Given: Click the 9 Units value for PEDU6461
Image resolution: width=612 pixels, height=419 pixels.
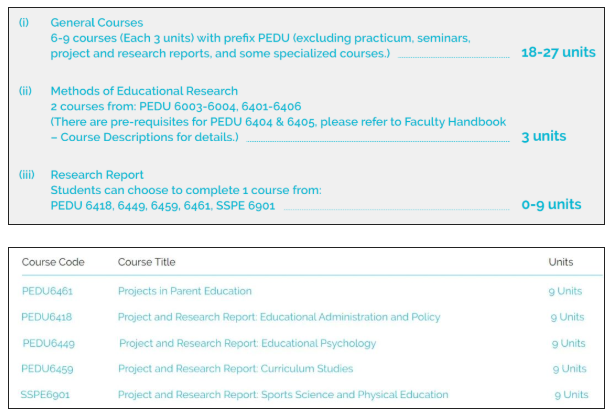Looking at the screenshot, I should (x=567, y=291).
